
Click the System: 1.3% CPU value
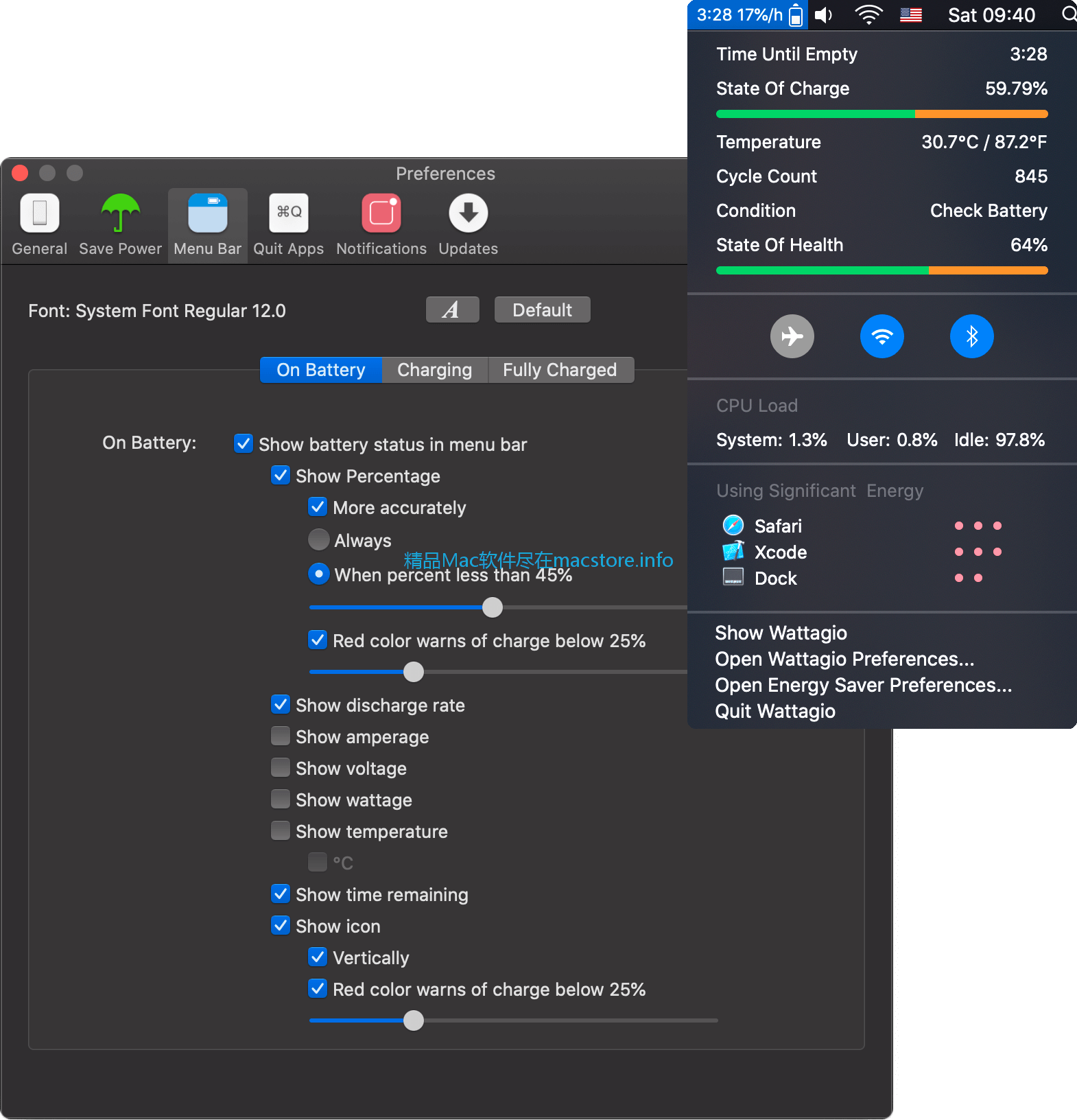point(772,440)
